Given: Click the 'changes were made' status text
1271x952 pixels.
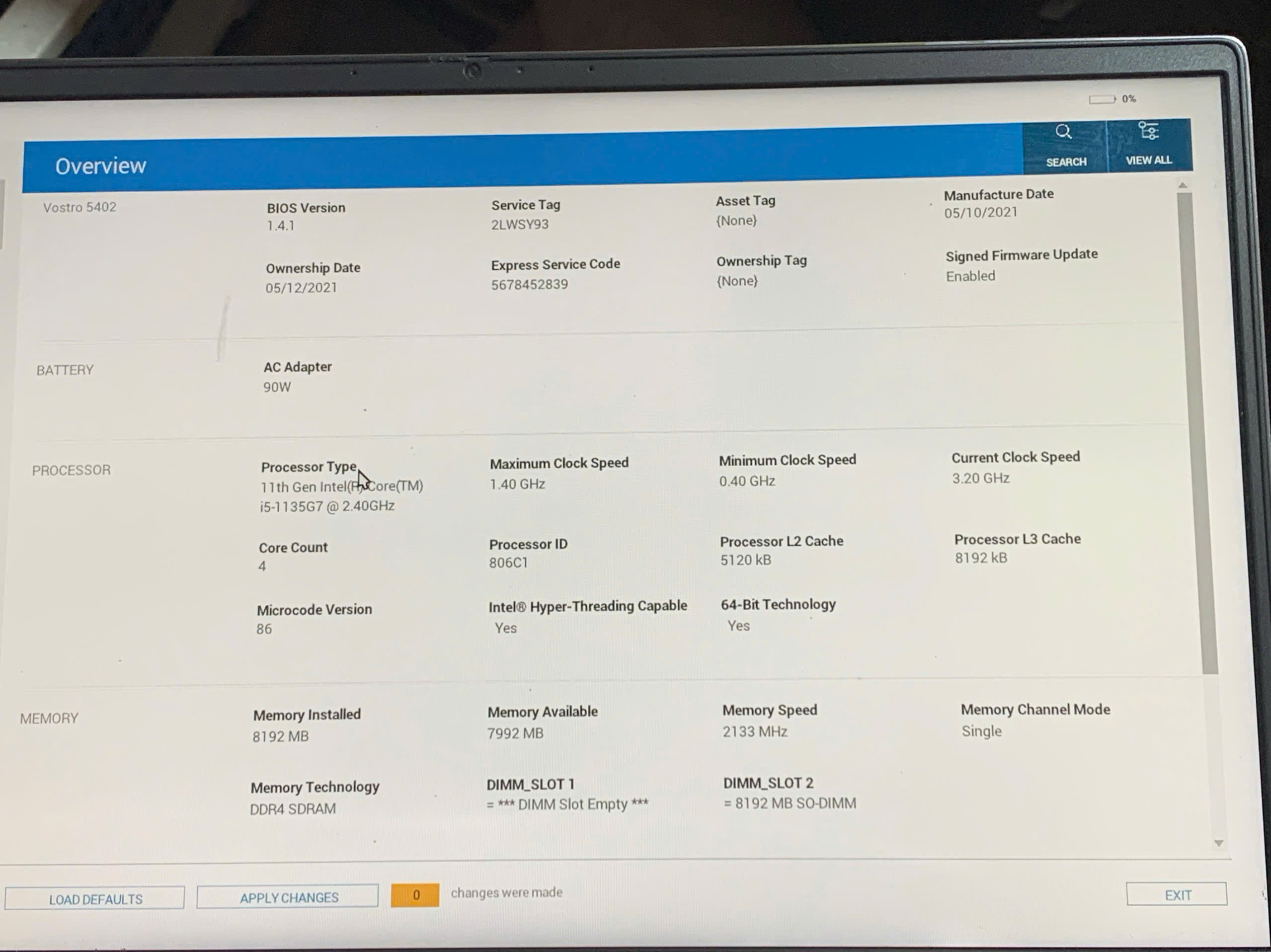Looking at the screenshot, I should [x=506, y=893].
